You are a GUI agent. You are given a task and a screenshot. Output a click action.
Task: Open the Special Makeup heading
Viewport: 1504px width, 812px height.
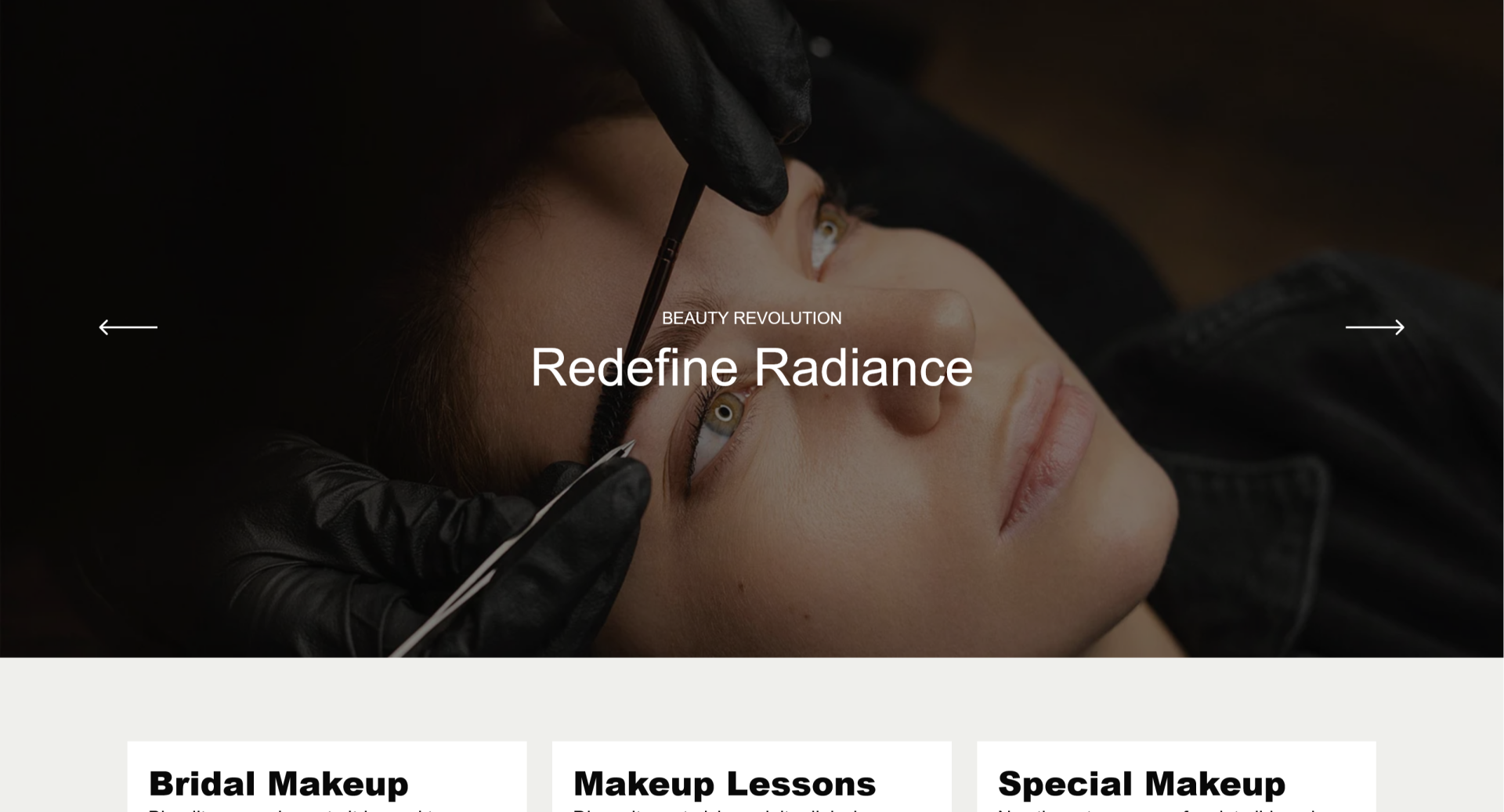(x=1141, y=784)
